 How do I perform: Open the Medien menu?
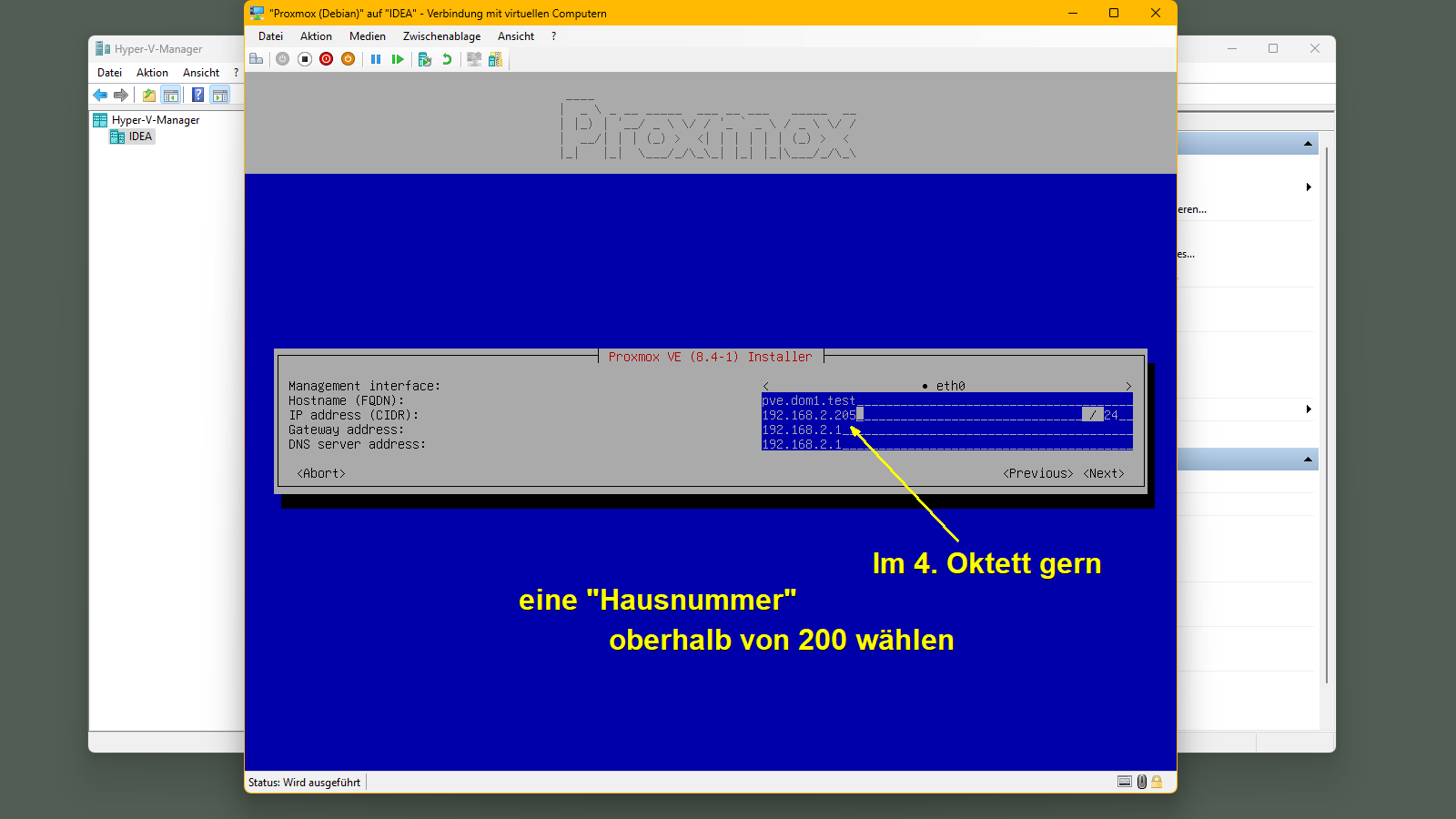pyautogui.click(x=367, y=36)
